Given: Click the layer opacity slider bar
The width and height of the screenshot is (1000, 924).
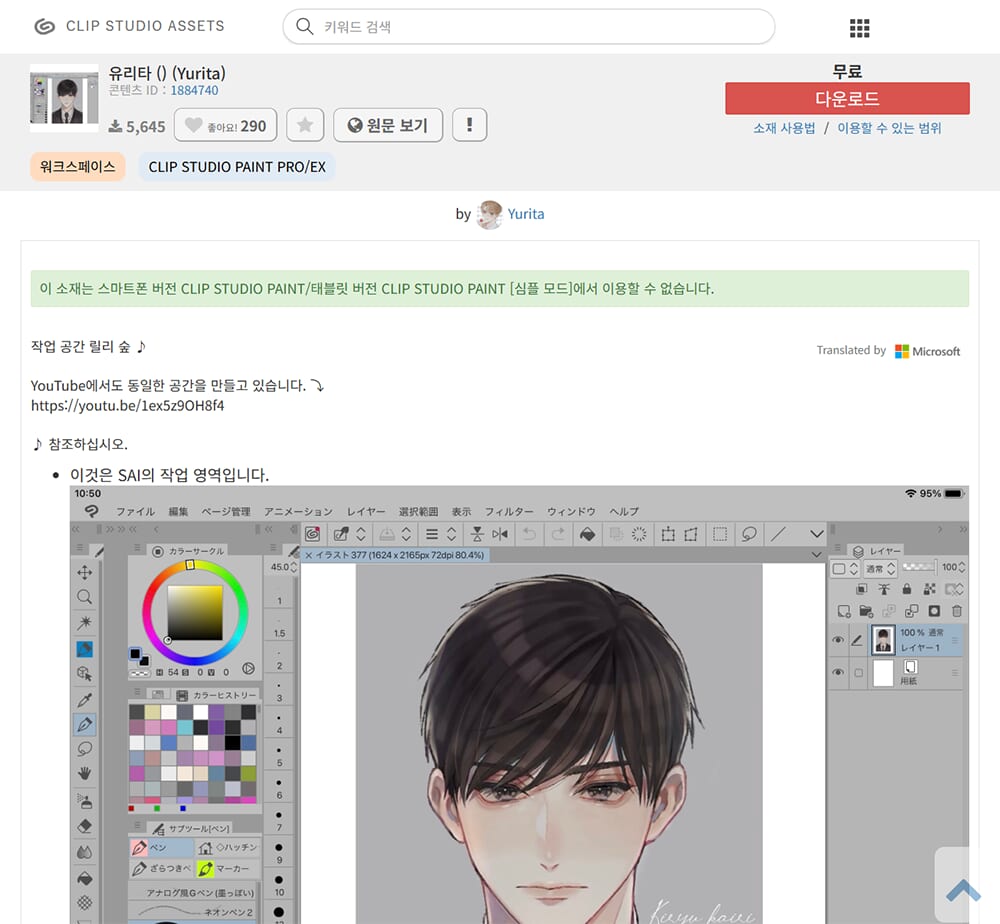Looking at the screenshot, I should tap(918, 567).
